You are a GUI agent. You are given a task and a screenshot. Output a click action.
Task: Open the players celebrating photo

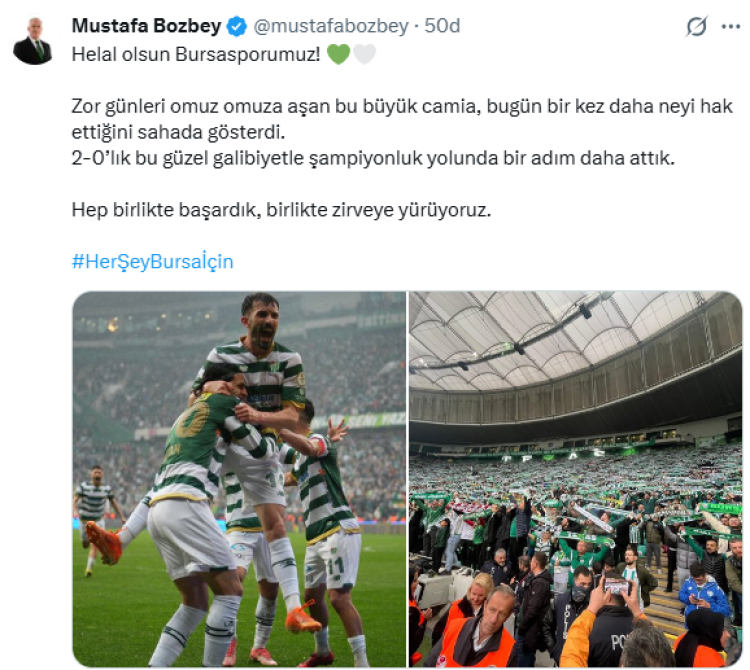239,479
